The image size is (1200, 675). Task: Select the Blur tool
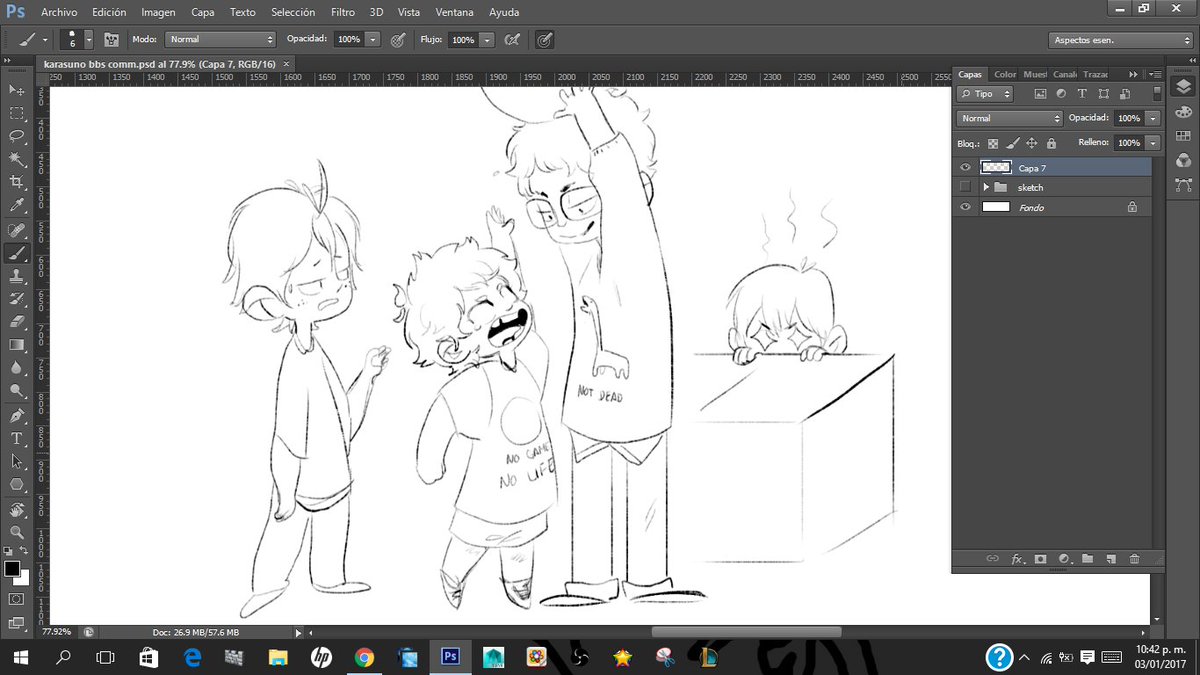(x=17, y=368)
